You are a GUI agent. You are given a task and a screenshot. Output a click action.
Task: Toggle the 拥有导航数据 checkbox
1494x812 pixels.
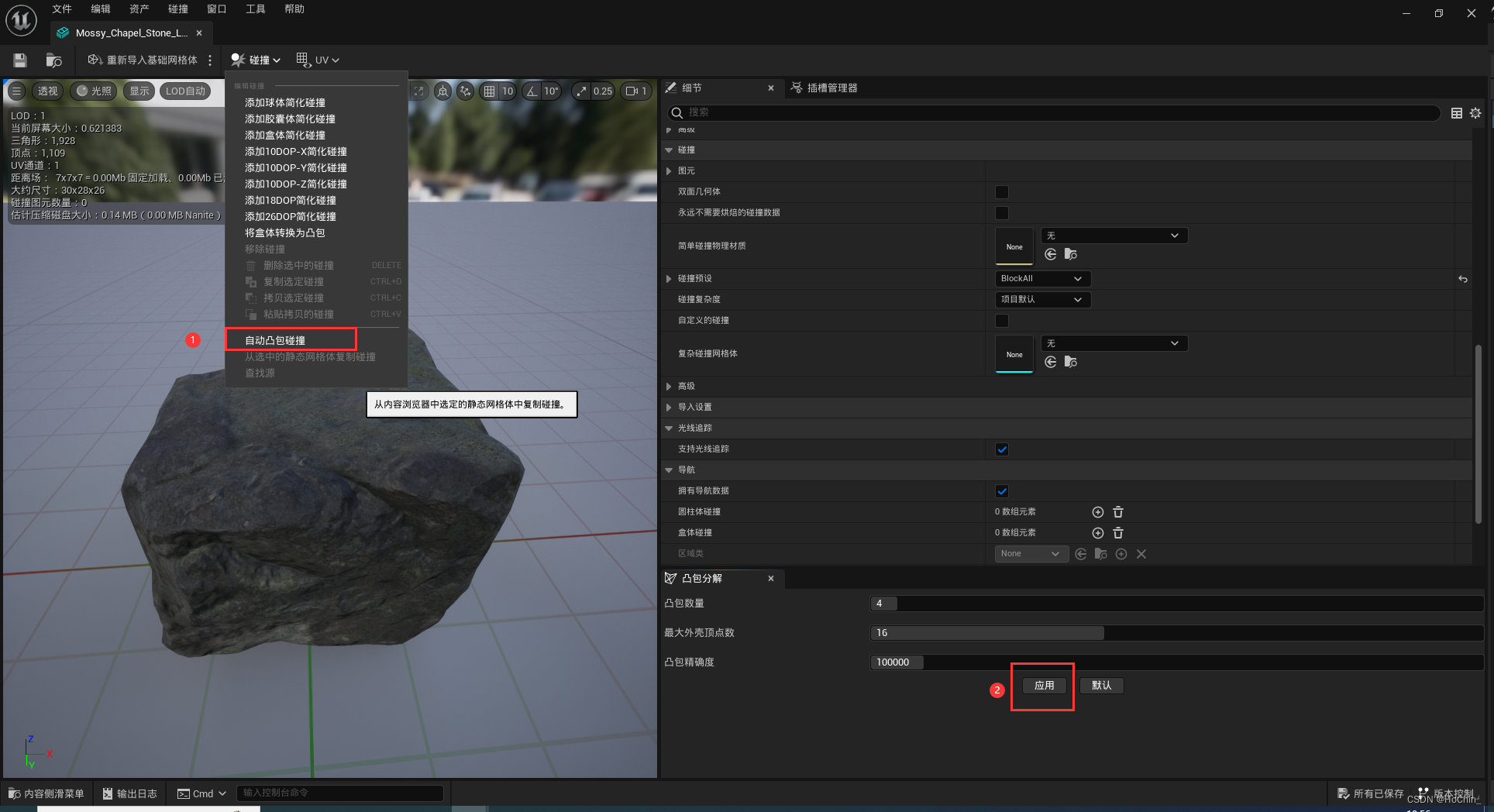(1001, 490)
